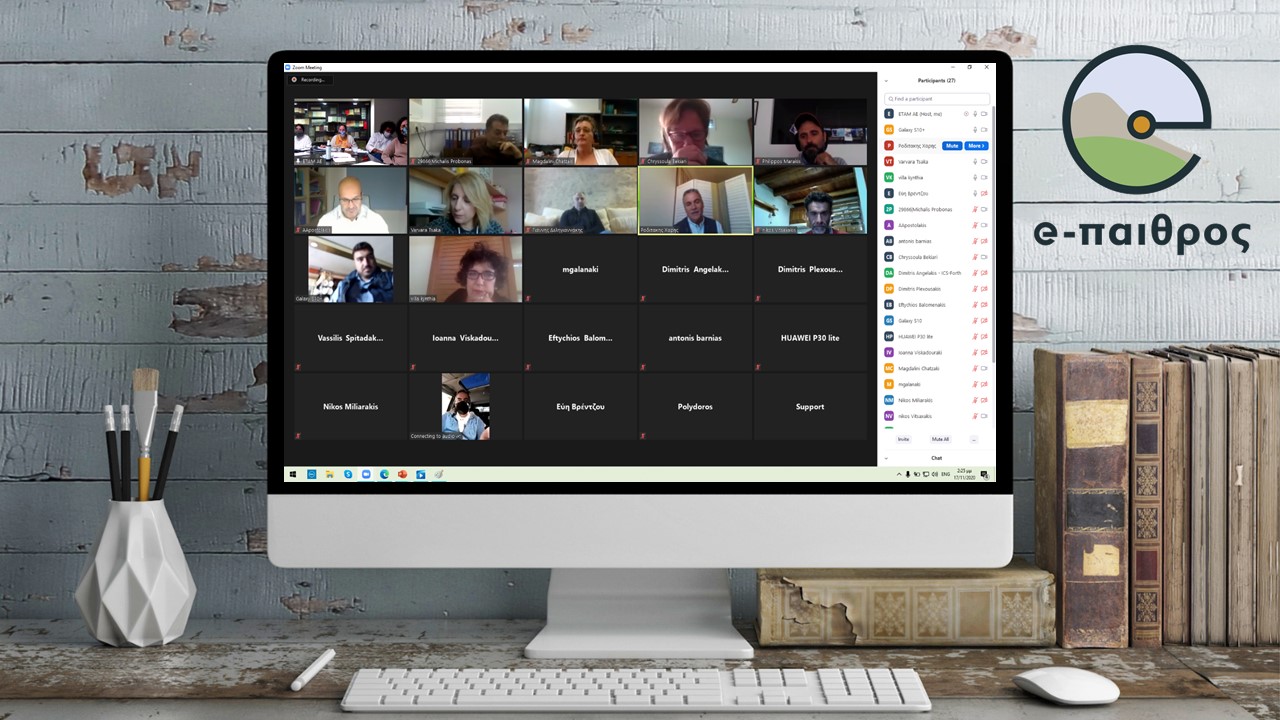This screenshot has width=1280, height=720.
Task: Select the Polydoros name tile
Action: click(695, 407)
